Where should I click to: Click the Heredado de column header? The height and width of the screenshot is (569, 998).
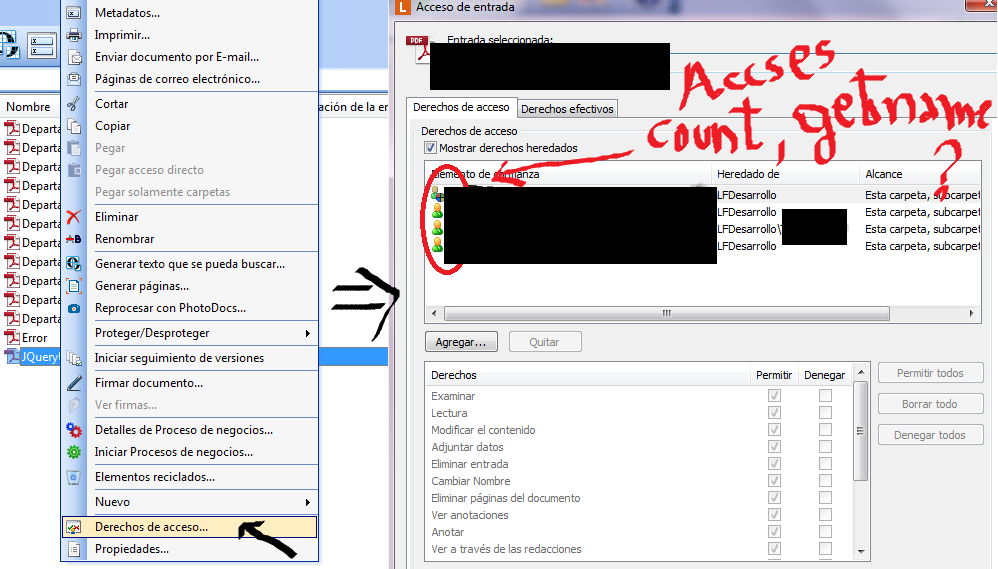[785, 174]
